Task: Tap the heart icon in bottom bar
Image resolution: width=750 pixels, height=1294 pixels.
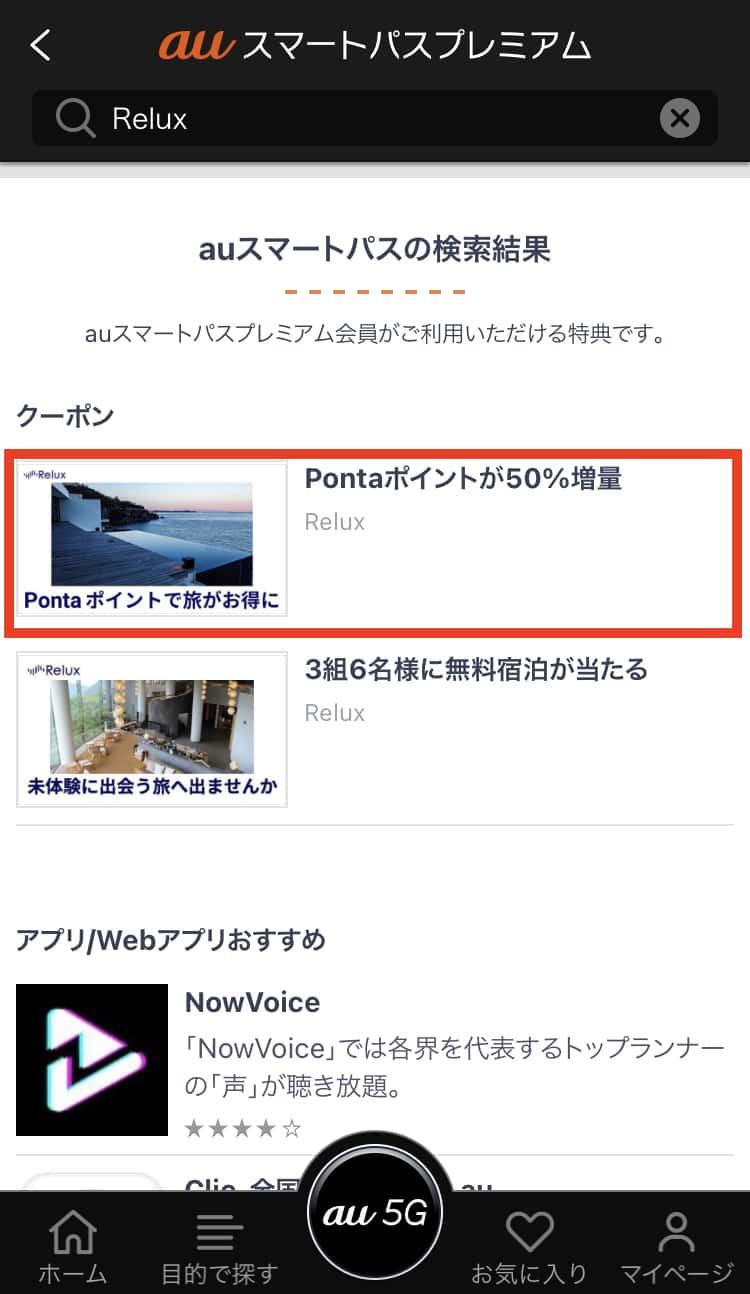Action: (529, 1231)
